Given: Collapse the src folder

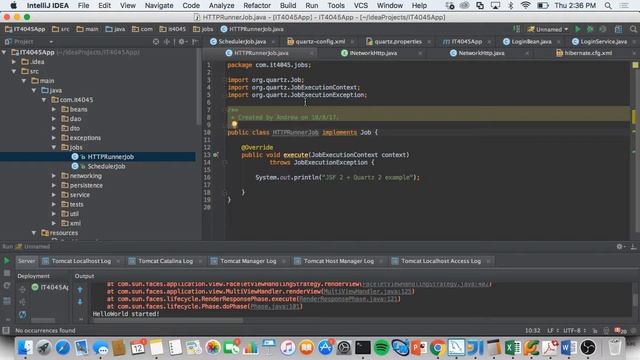Looking at the screenshot, I should [14, 71].
